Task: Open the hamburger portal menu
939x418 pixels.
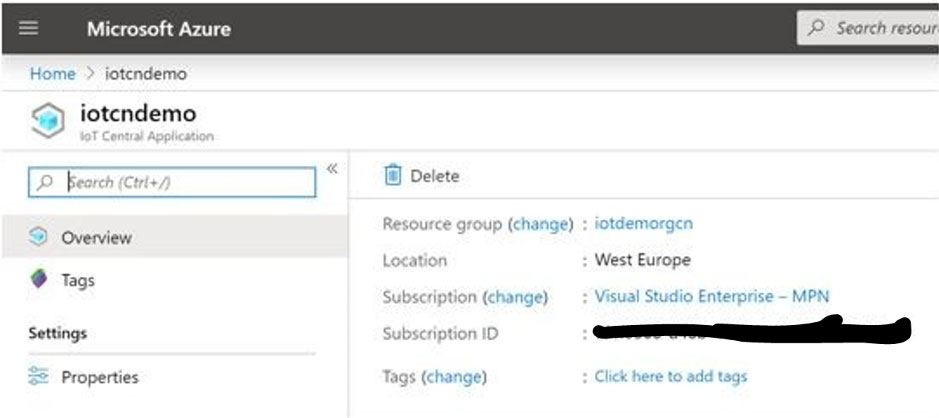Action: 29,28
